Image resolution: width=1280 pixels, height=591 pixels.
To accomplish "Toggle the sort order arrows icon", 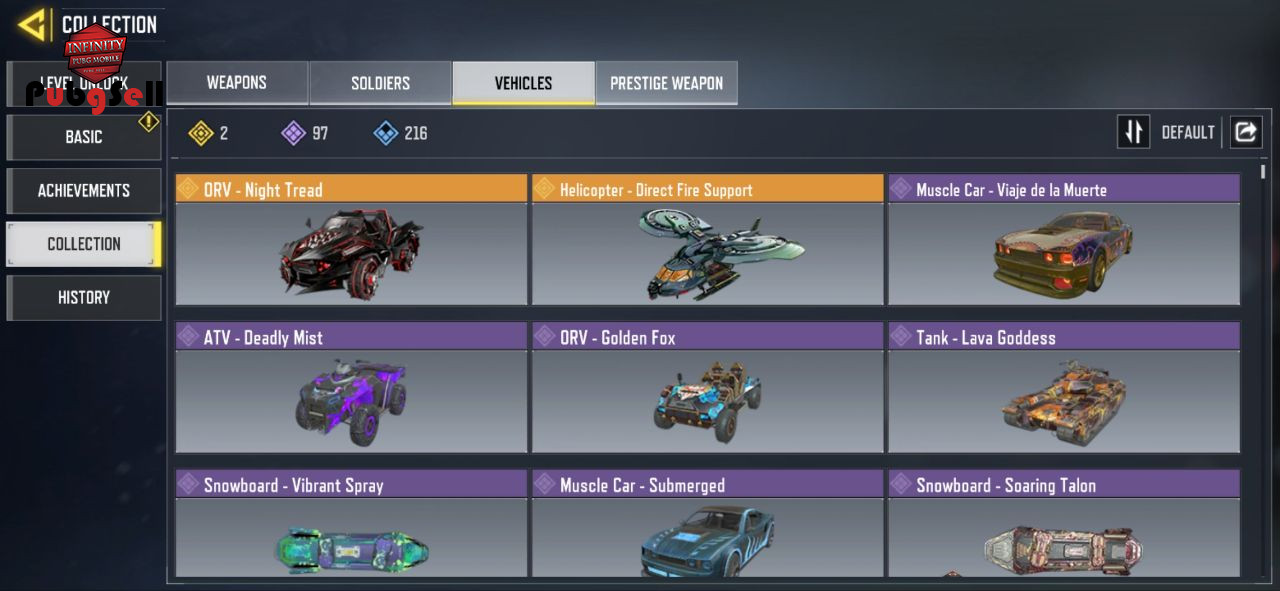I will pyautogui.click(x=1134, y=132).
